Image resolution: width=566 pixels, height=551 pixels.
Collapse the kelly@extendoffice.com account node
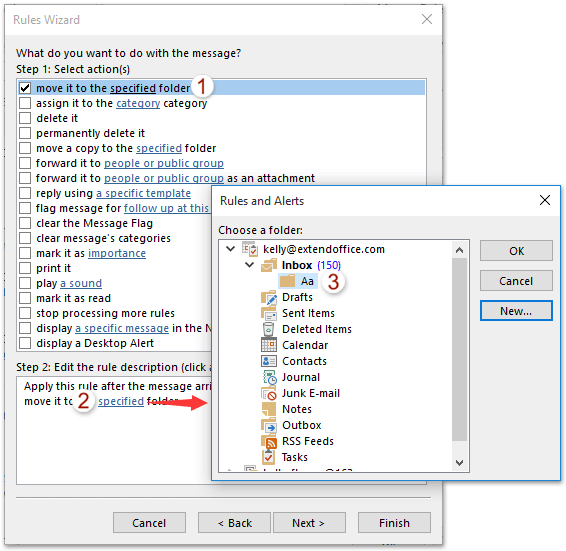(x=230, y=249)
